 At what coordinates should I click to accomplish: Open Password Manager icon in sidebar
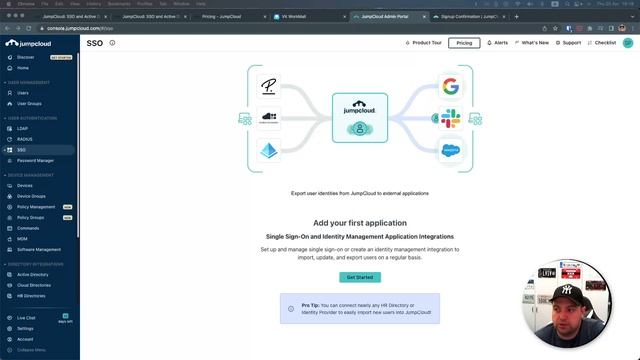click(10, 161)
